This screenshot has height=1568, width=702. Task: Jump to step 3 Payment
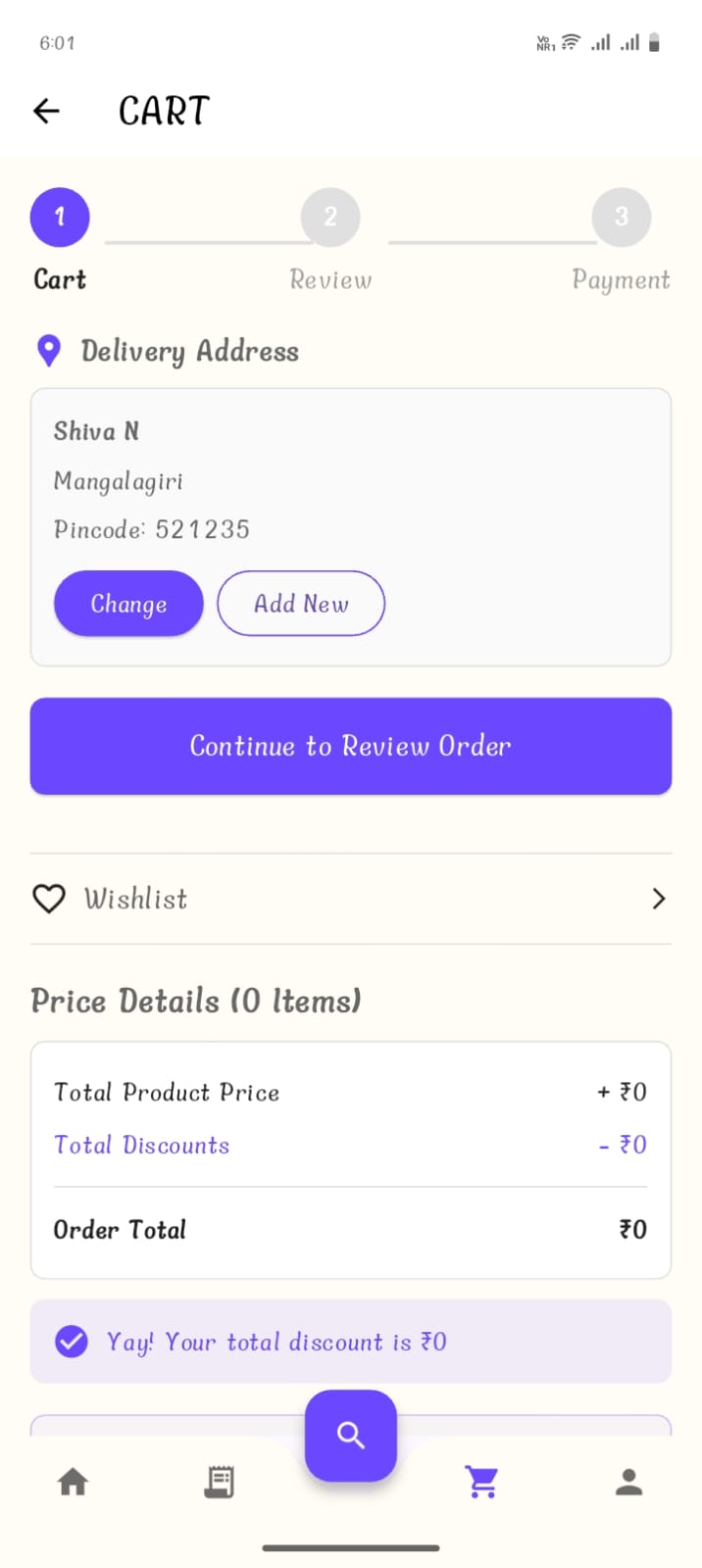coord(622,217)
